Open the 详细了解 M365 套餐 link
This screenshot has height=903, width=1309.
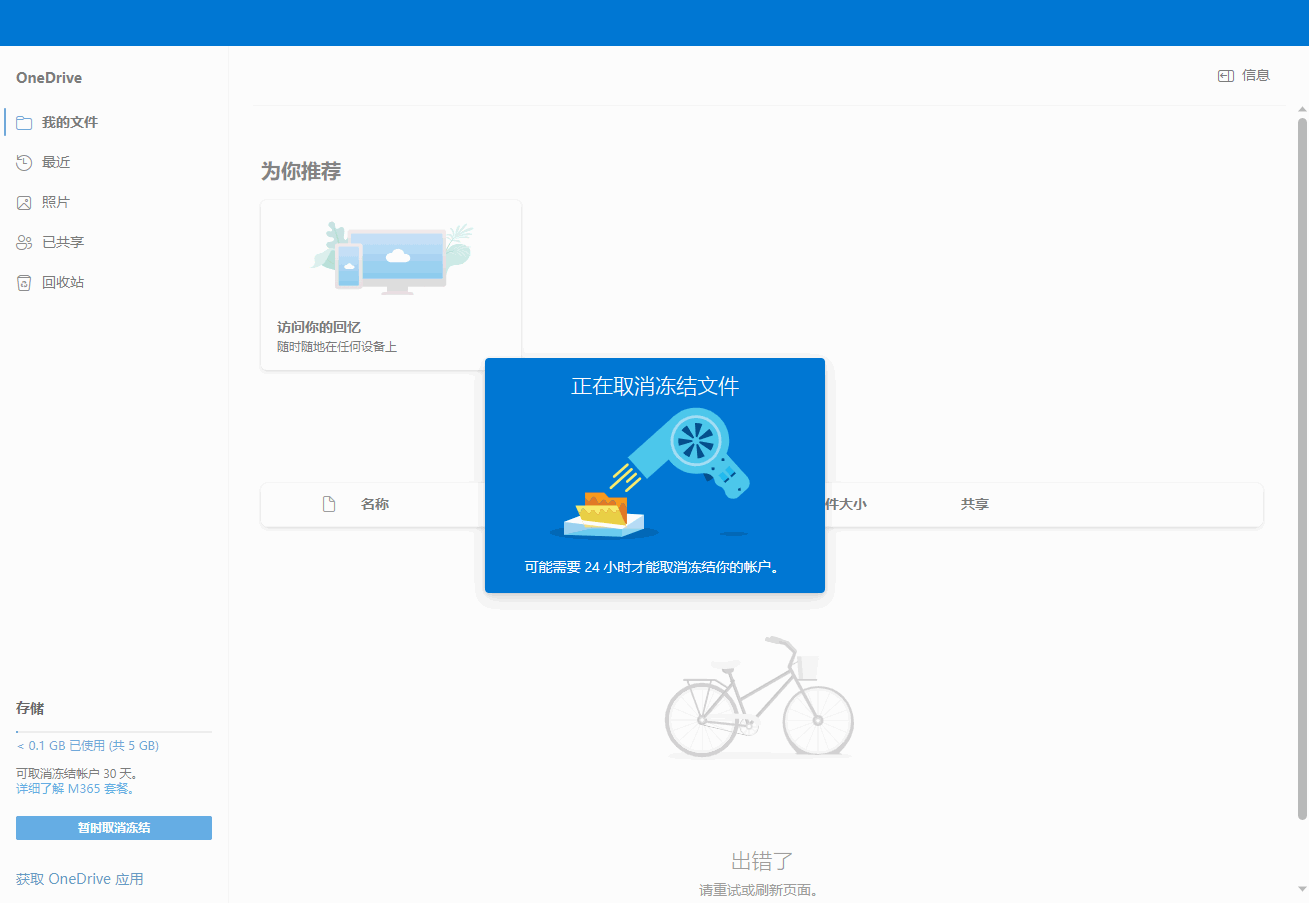coord(75,789)
